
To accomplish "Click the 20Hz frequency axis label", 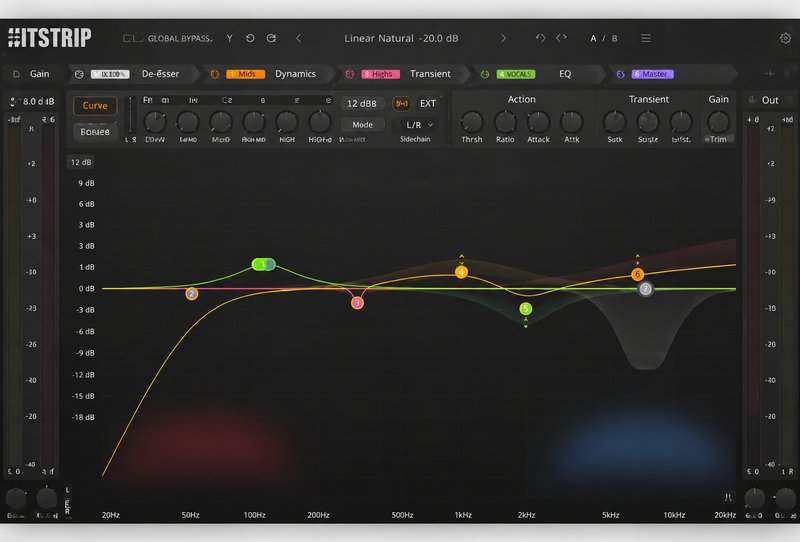I will pos(111,515).
